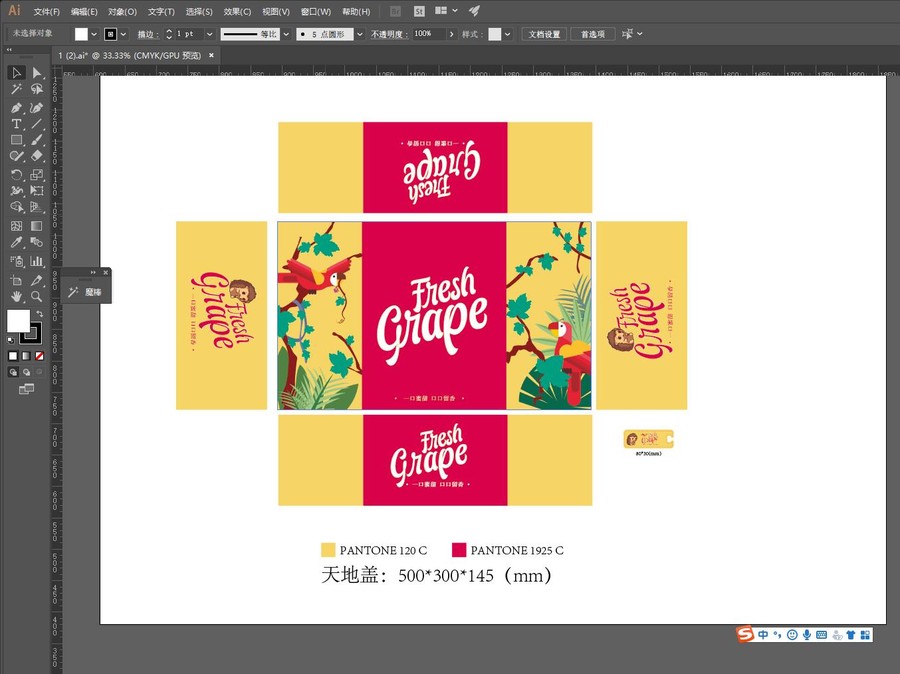This screenshot has height=674, width=900.
Task: Reset to default fill and stroke
Action: [10, 340]
